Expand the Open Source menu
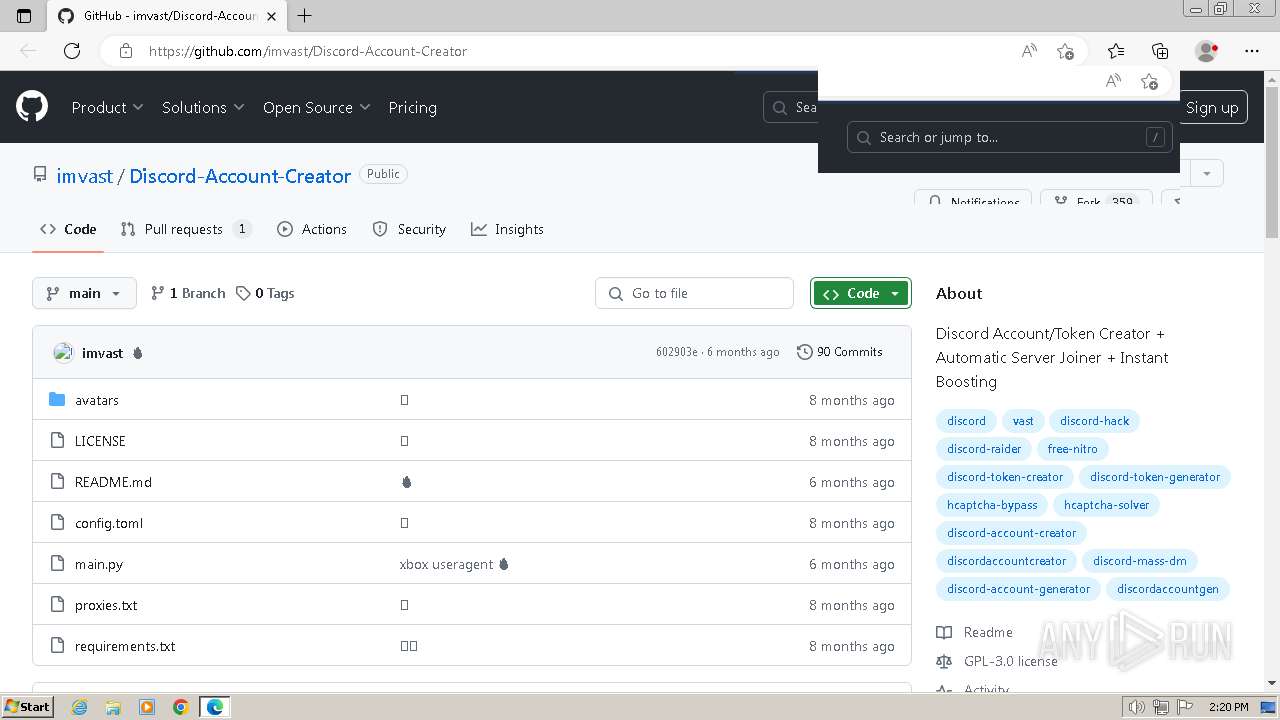This screenshot has width=1280, height=720. tap(316, 107)
